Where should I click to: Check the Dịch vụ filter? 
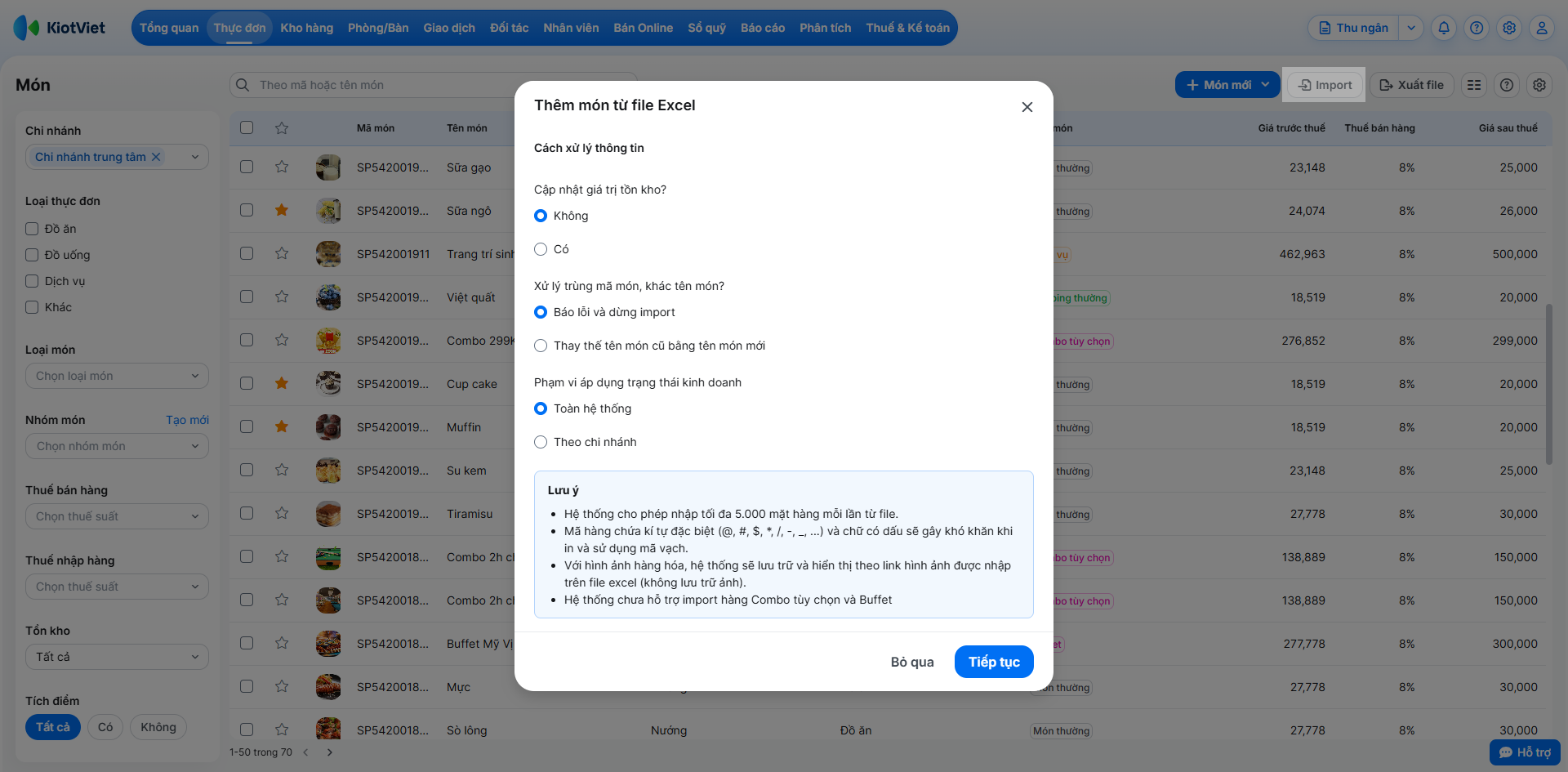click(32, 281)
